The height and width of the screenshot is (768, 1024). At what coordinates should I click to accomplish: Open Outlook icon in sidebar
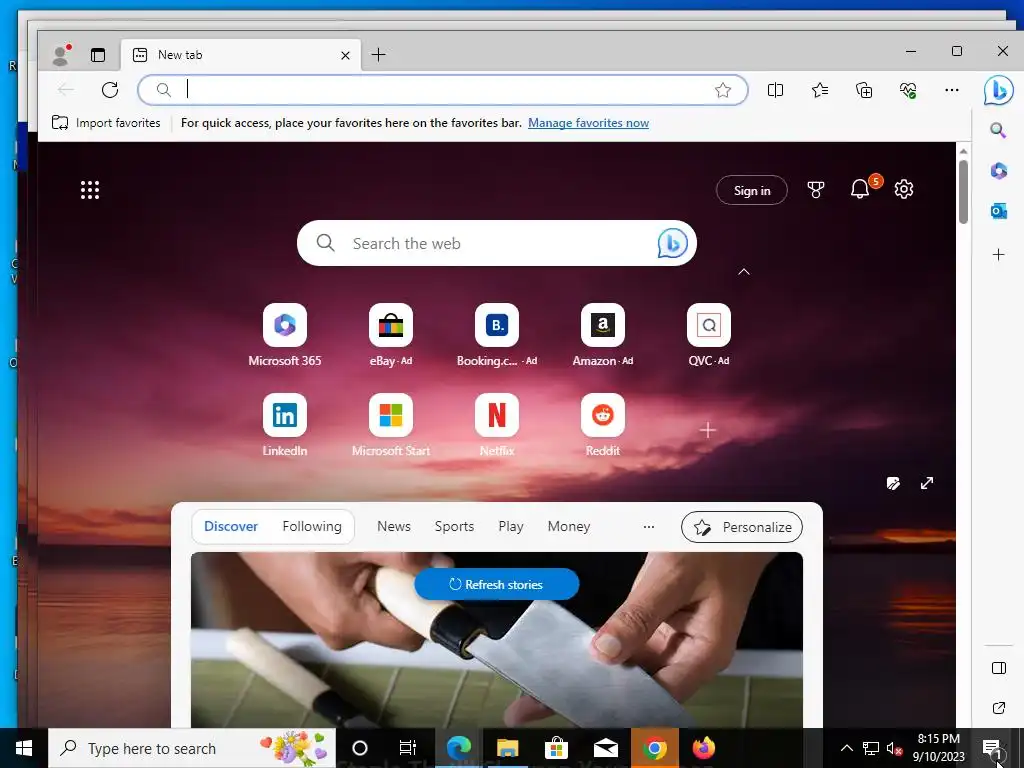[x=999, y=211]
